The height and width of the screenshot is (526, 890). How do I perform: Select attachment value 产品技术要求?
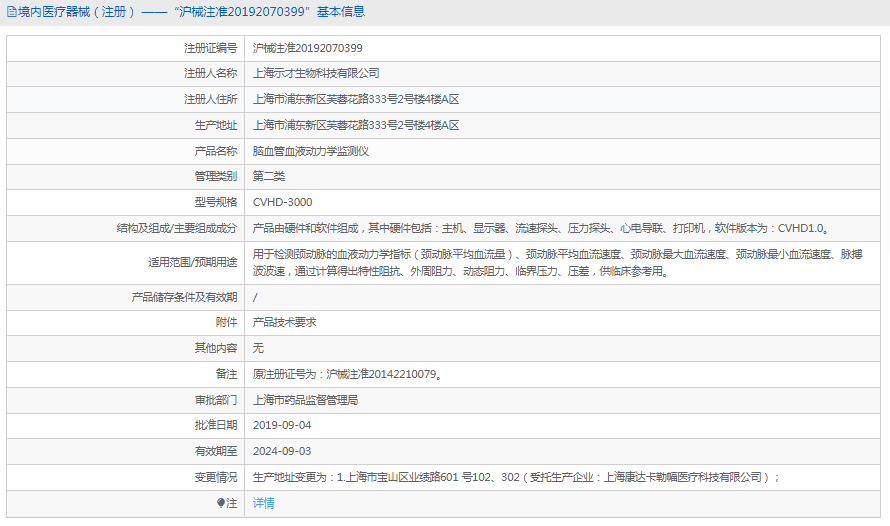point(284,322)
